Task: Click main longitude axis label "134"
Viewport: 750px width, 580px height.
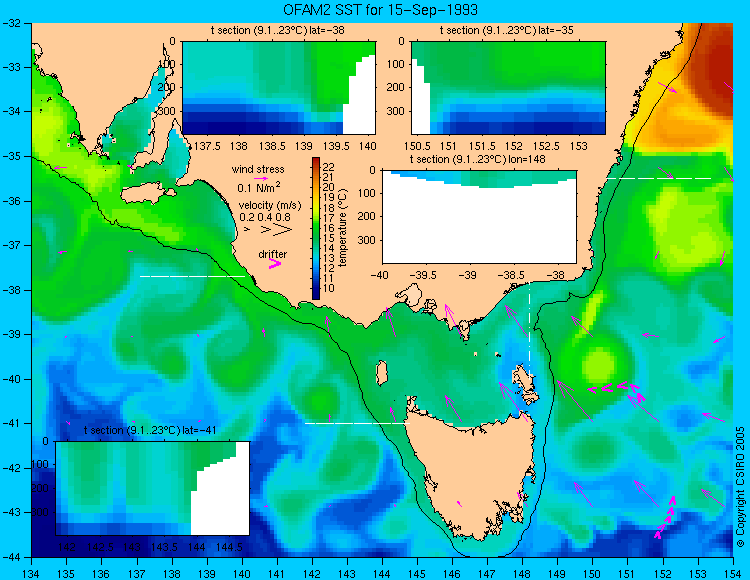Action: [32, 574]
